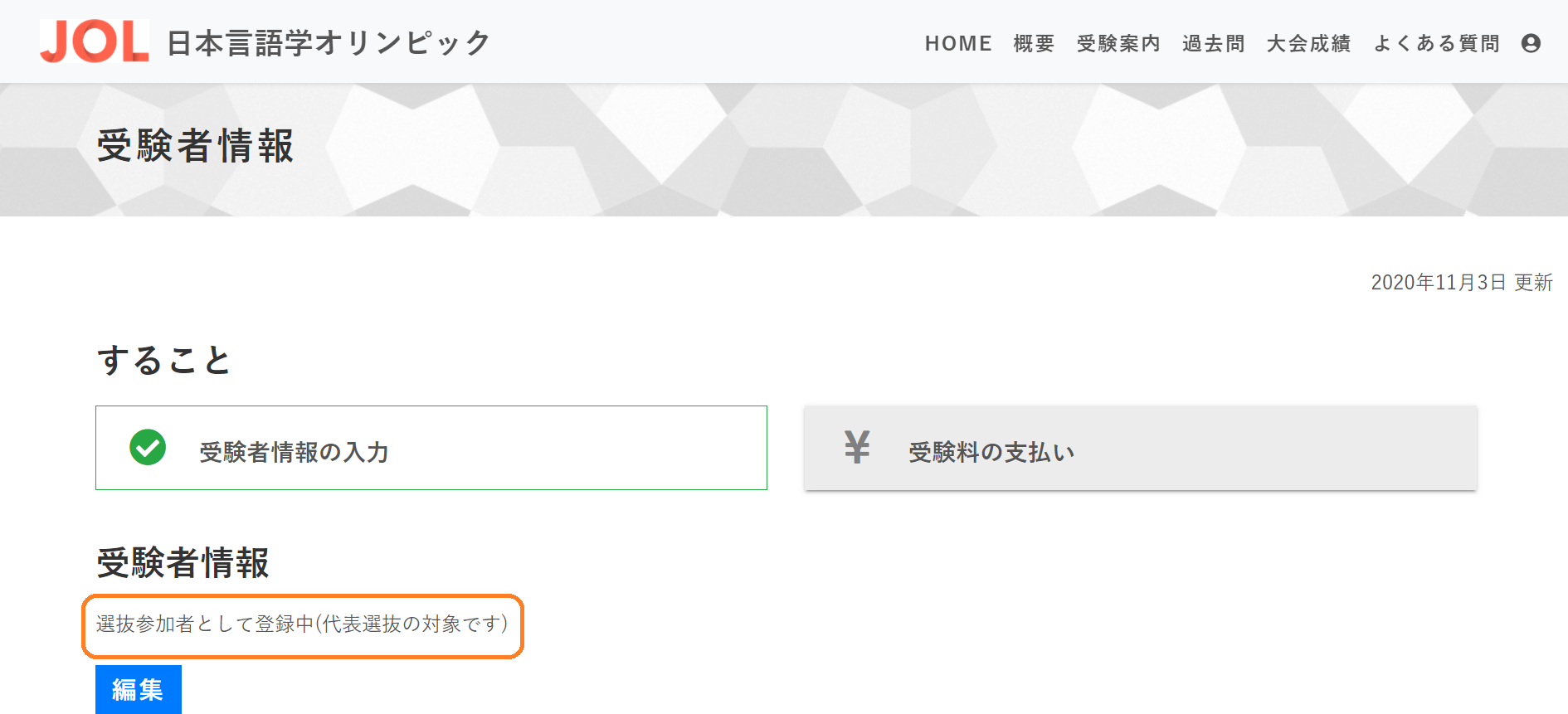Image resolution: width=1568 pixels, height=714 pixels.
Task: Click the 受験者情報 heading above the status text
Action: [183, 563]
